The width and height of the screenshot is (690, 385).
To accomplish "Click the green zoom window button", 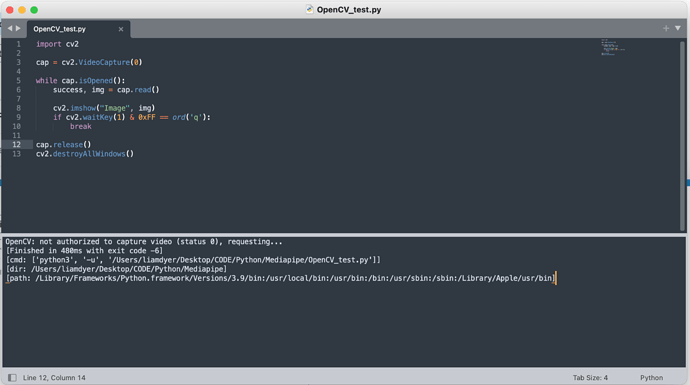I will [x=34, y=10].
